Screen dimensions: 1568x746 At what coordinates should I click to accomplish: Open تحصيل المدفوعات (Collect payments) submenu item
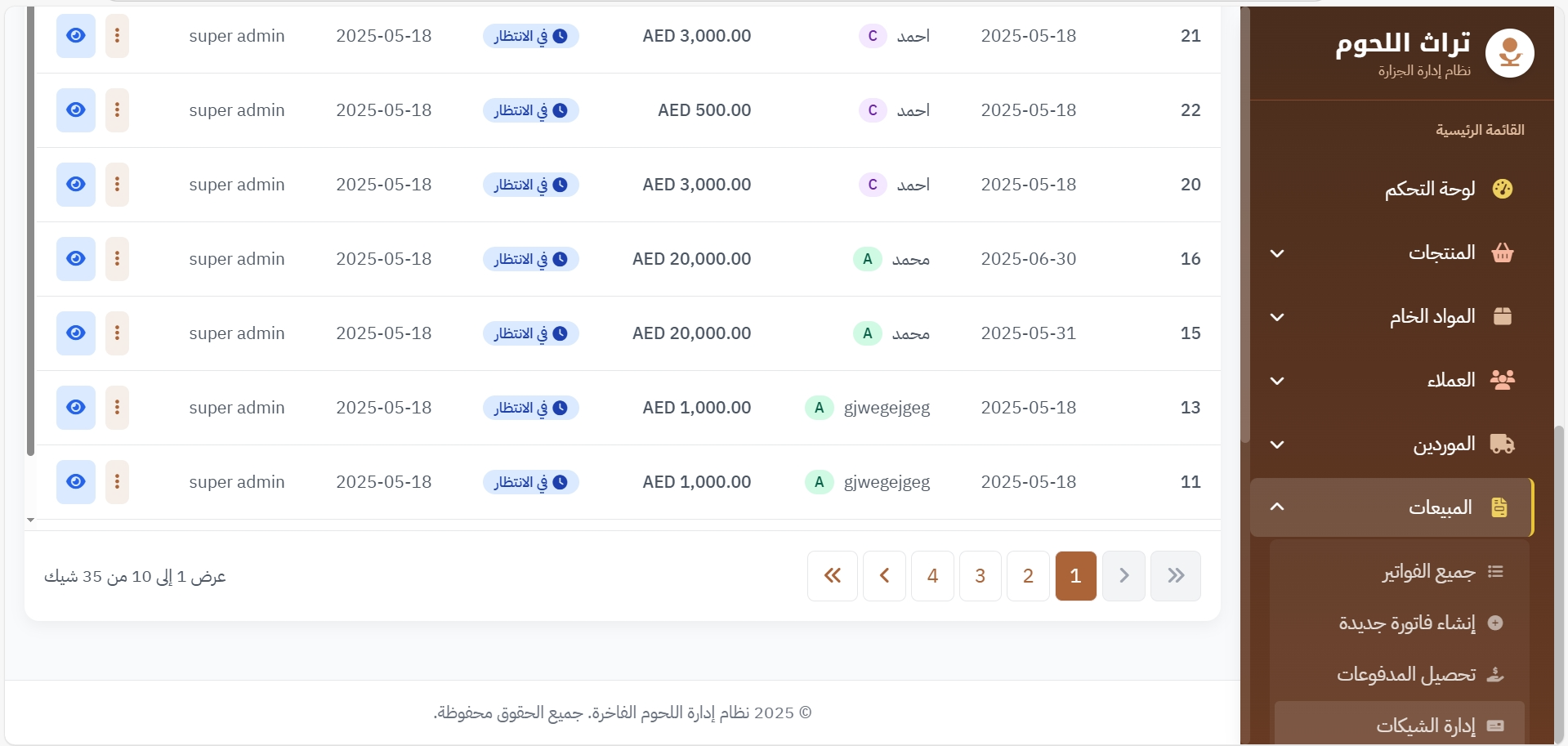pos(1406,674)
